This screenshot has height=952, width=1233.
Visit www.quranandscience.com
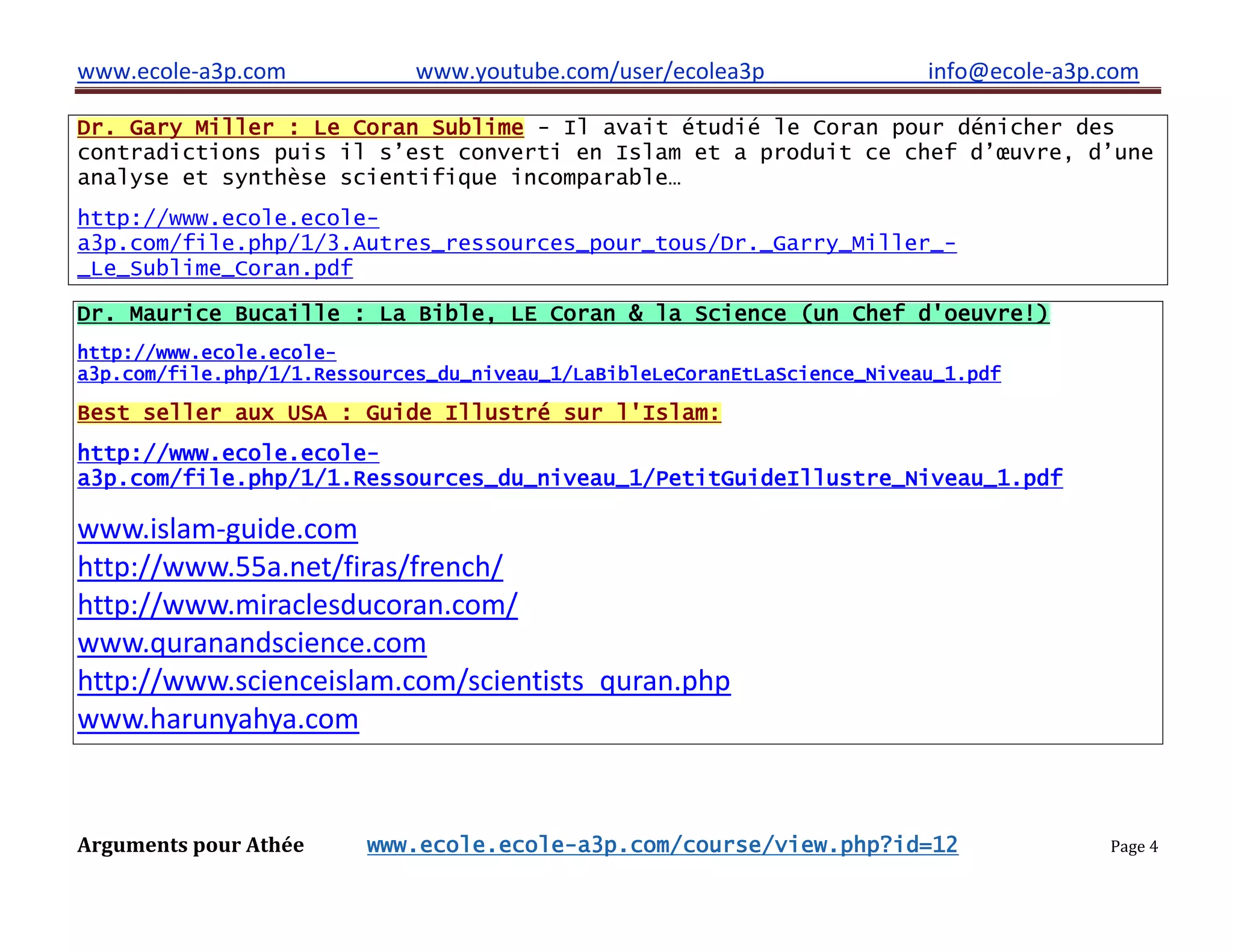[252, 643]
